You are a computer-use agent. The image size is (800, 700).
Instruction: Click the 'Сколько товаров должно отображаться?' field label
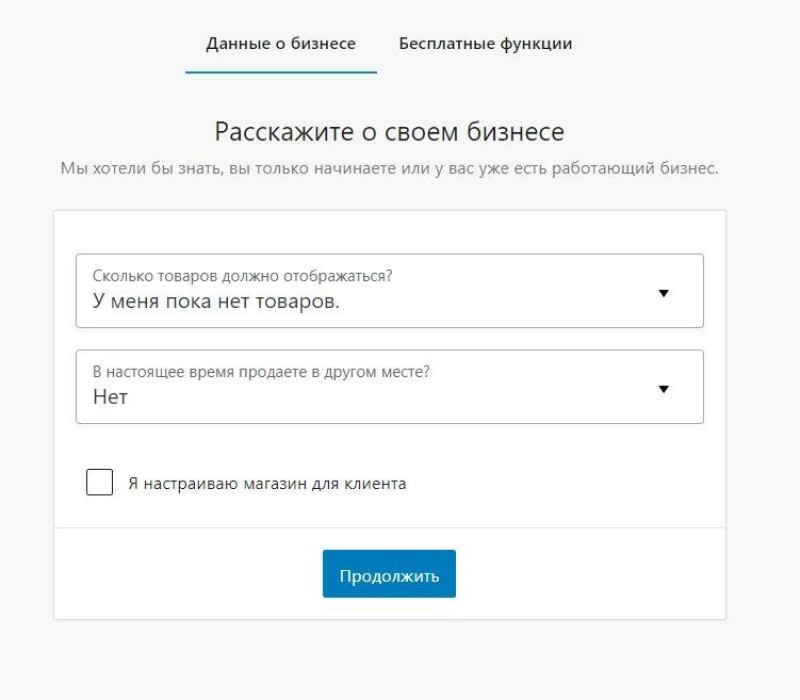(x=242, y=276)
